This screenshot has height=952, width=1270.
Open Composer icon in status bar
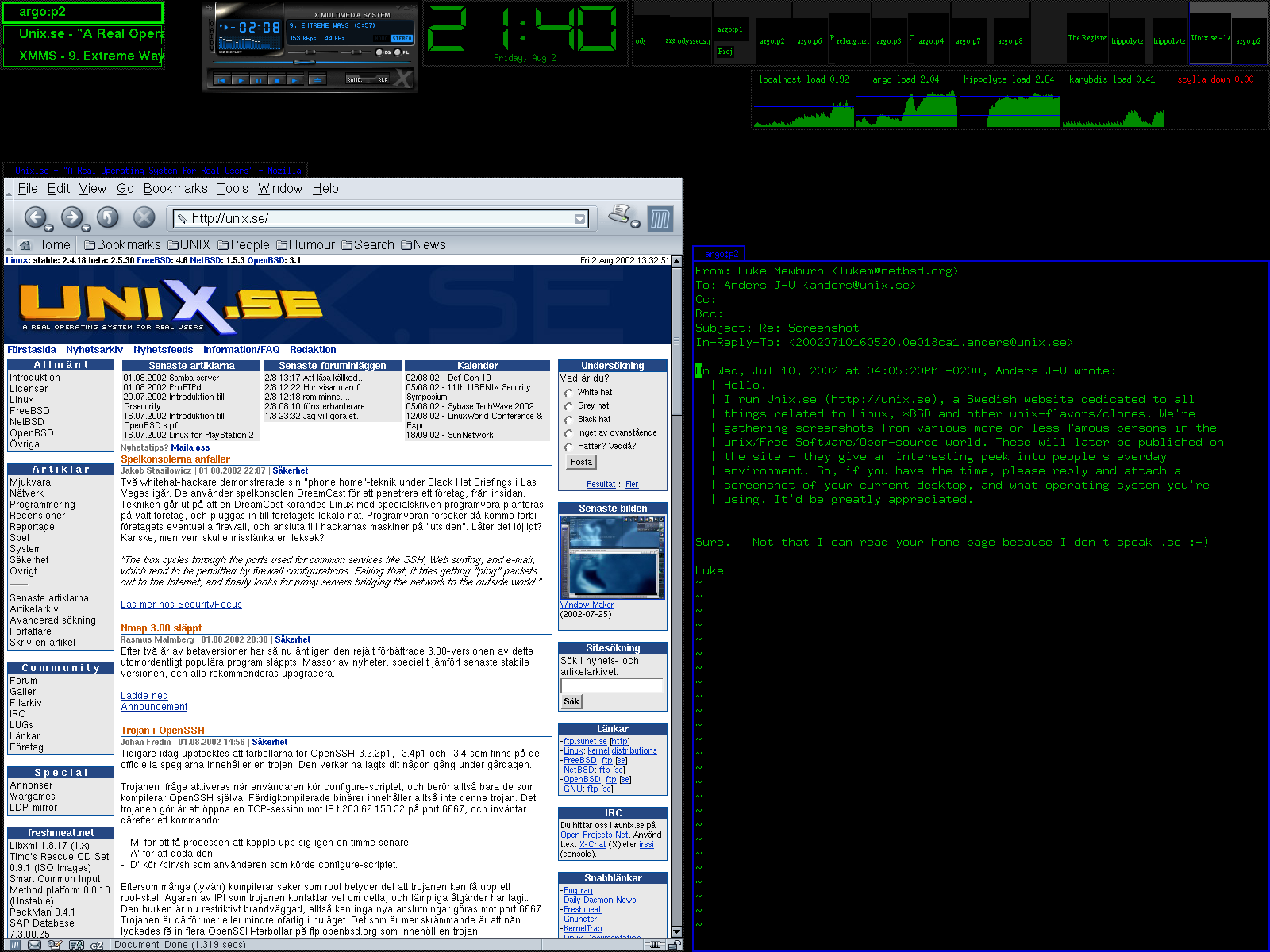pos(55,945)
